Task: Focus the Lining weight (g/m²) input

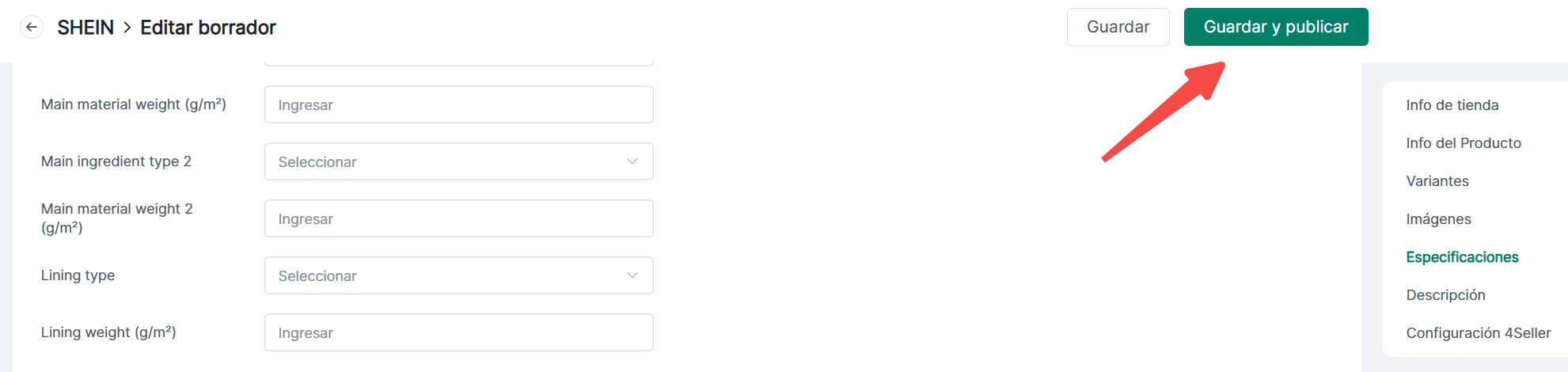Action: pos(458,332)
